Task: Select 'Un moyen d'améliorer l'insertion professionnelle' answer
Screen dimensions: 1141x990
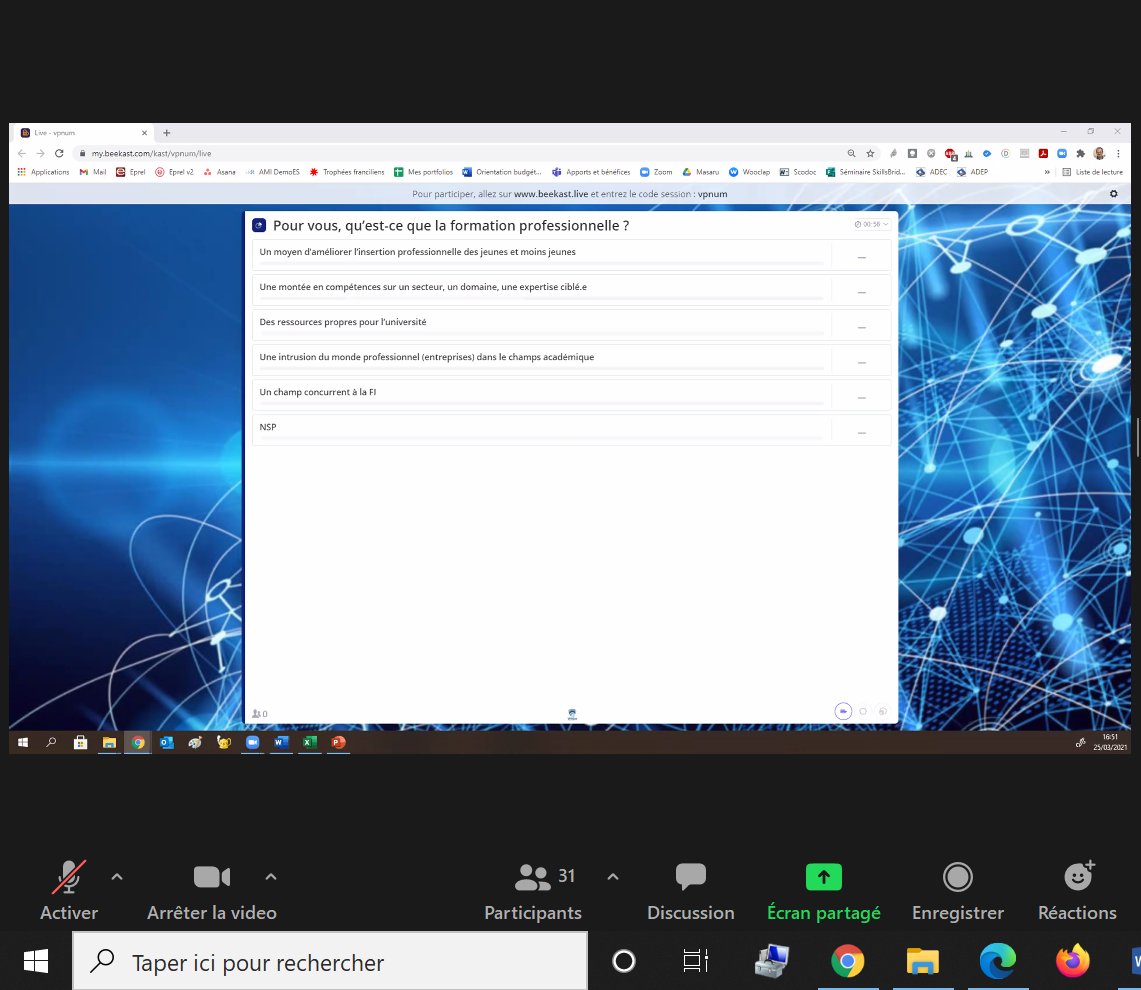Action: 571,255
